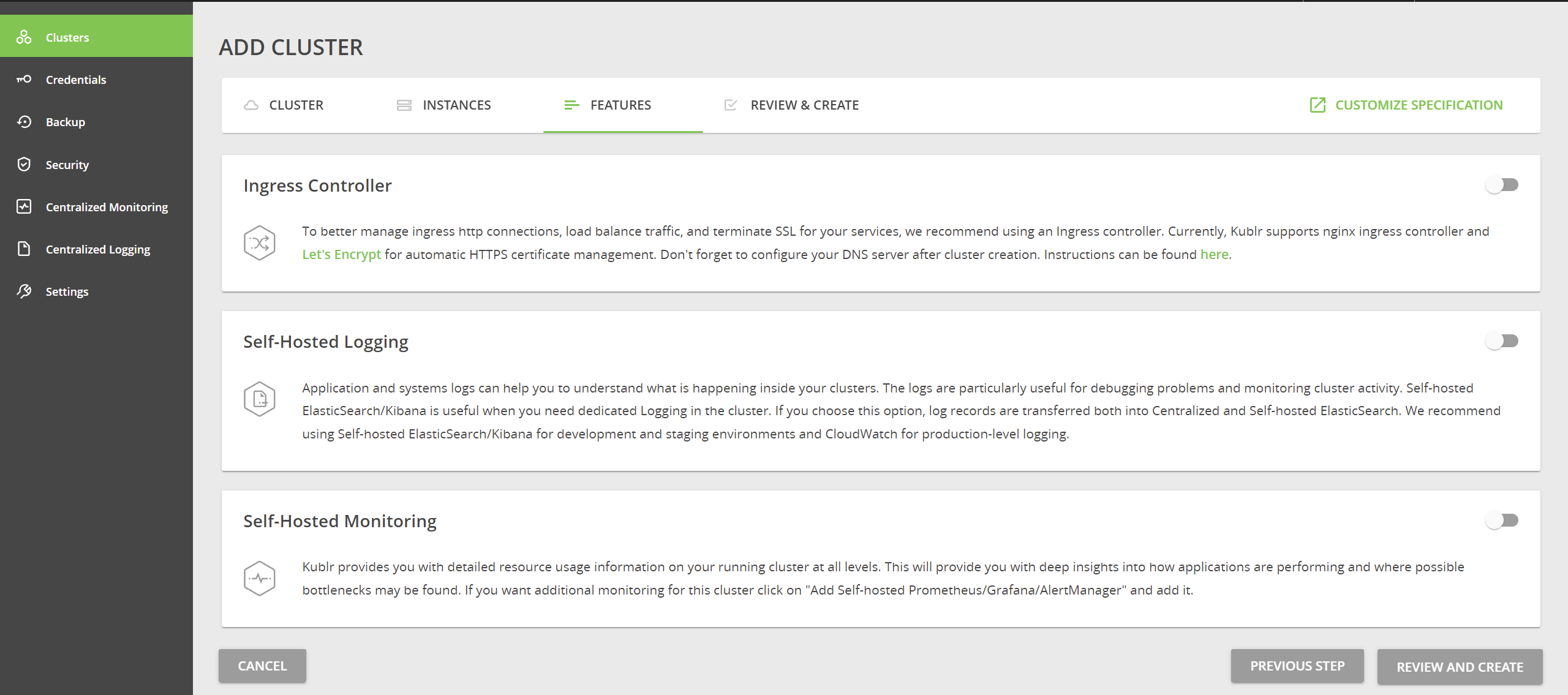
Task: Click the external-link icon beside CUSTOMIZE SPECIFICATION
Action: [x=1317, y=105]
